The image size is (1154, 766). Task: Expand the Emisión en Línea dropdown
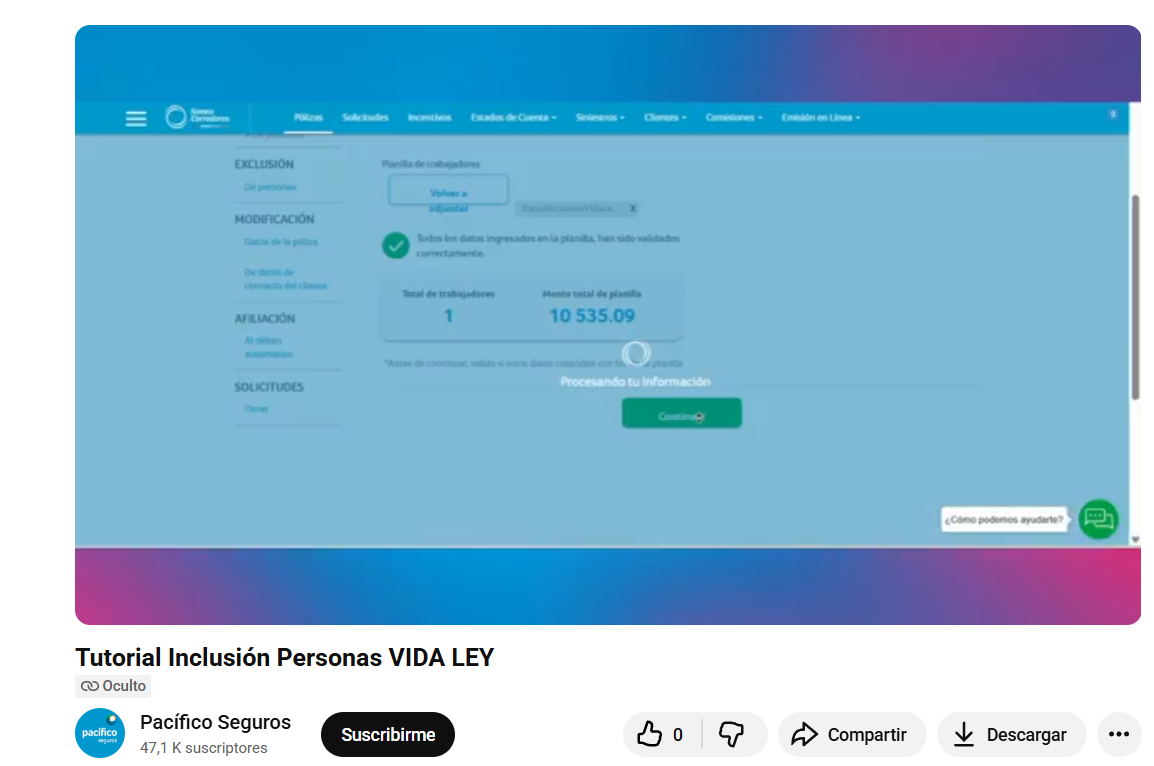coord(821,118)
